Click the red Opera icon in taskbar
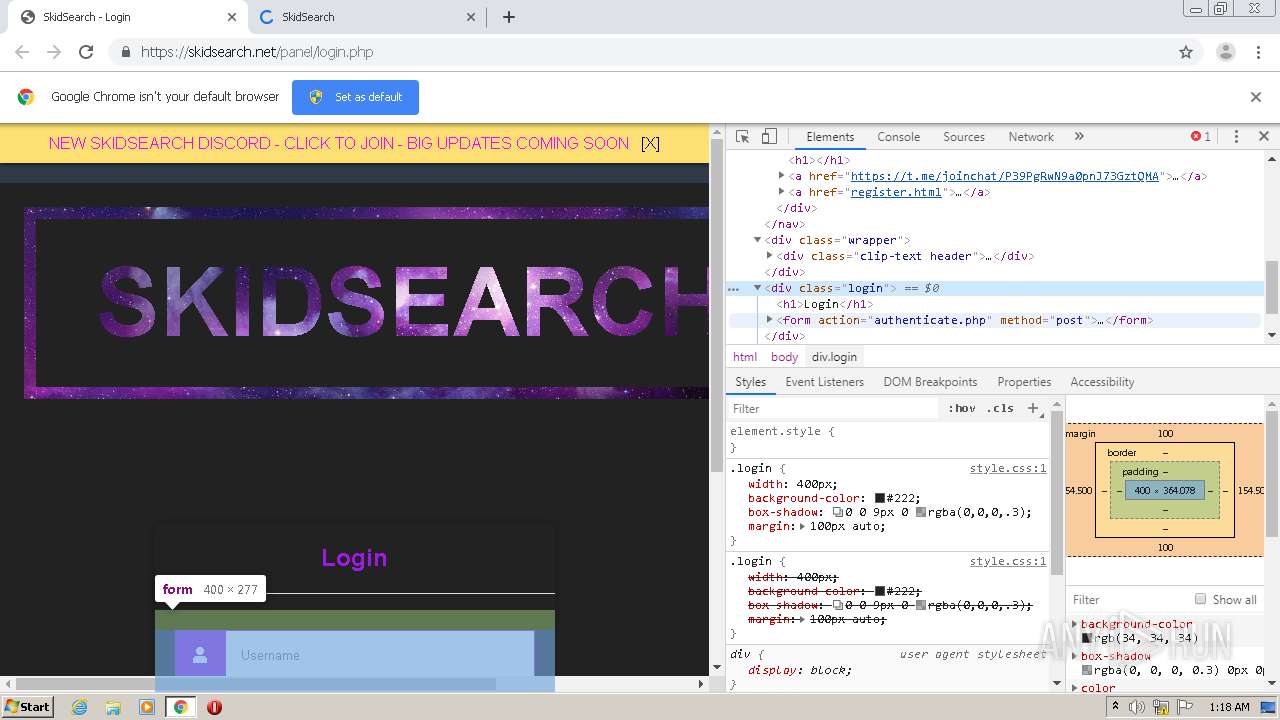 coord(214,707)
